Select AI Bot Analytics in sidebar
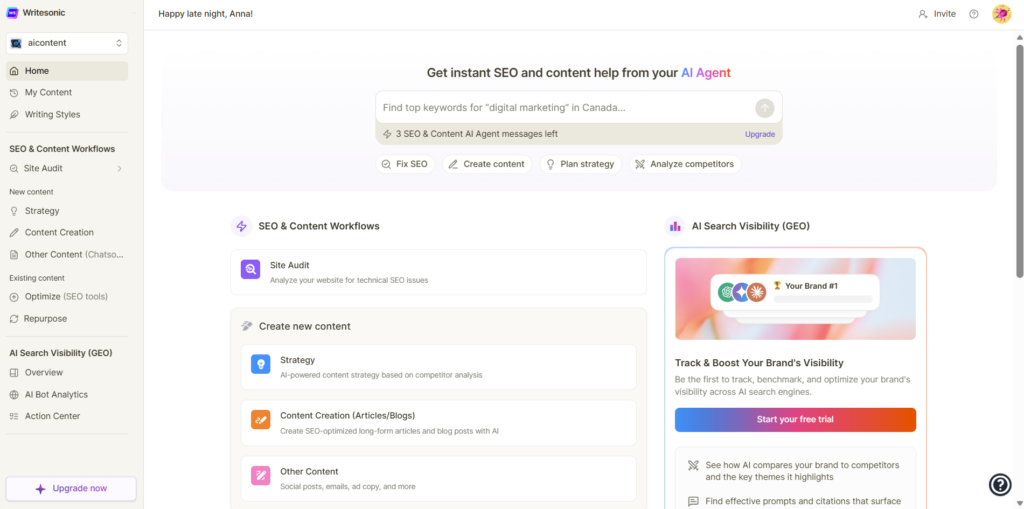This screenshot has height=509, width=1024. click(56, 395)
